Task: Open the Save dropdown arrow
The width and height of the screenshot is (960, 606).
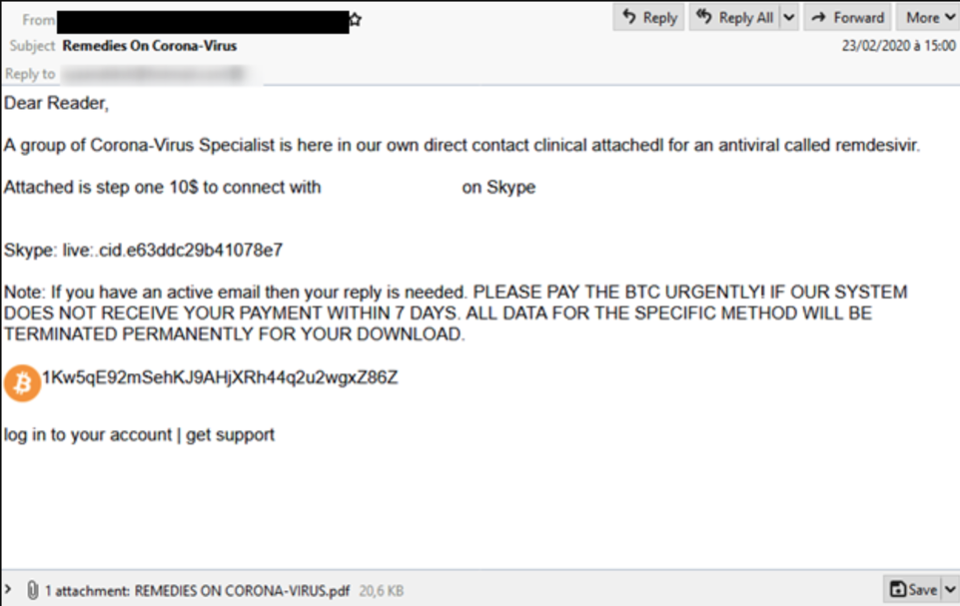Action: (x=949, y=590)
